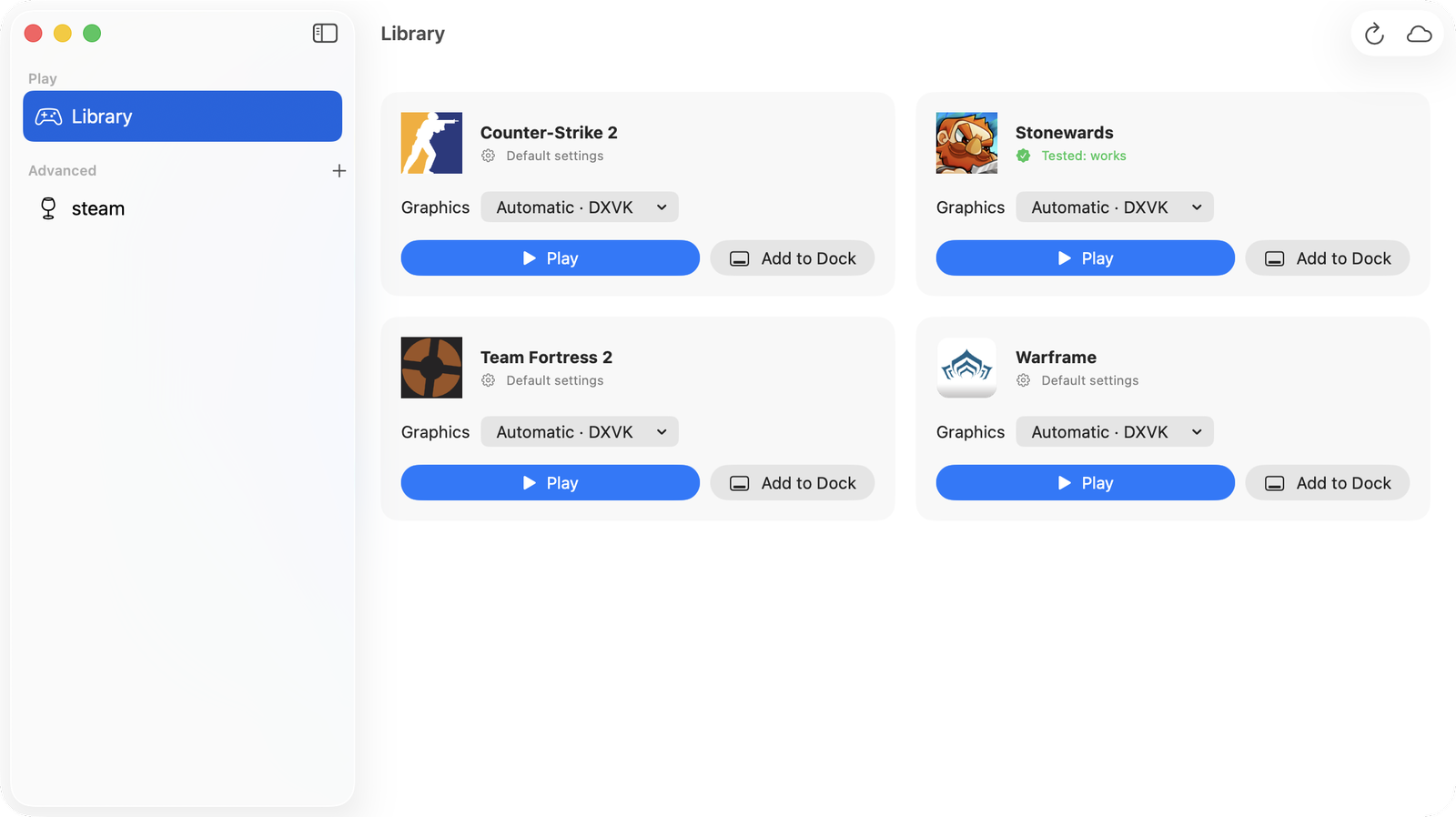This screenshot has height=817, width=1456.
Task: Click the green zoom window button
Action: (92, 34)
